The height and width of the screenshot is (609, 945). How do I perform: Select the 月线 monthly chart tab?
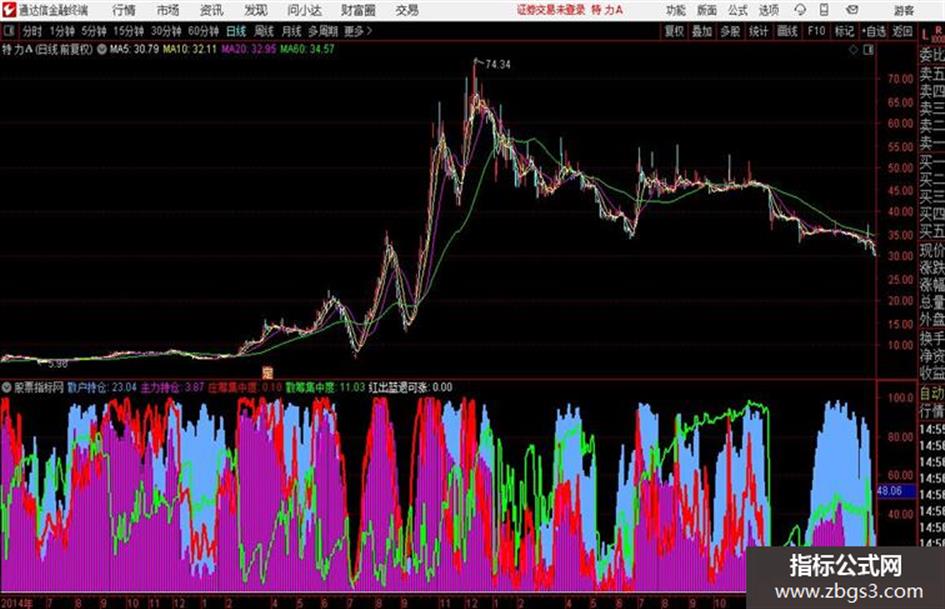point(291,31)
